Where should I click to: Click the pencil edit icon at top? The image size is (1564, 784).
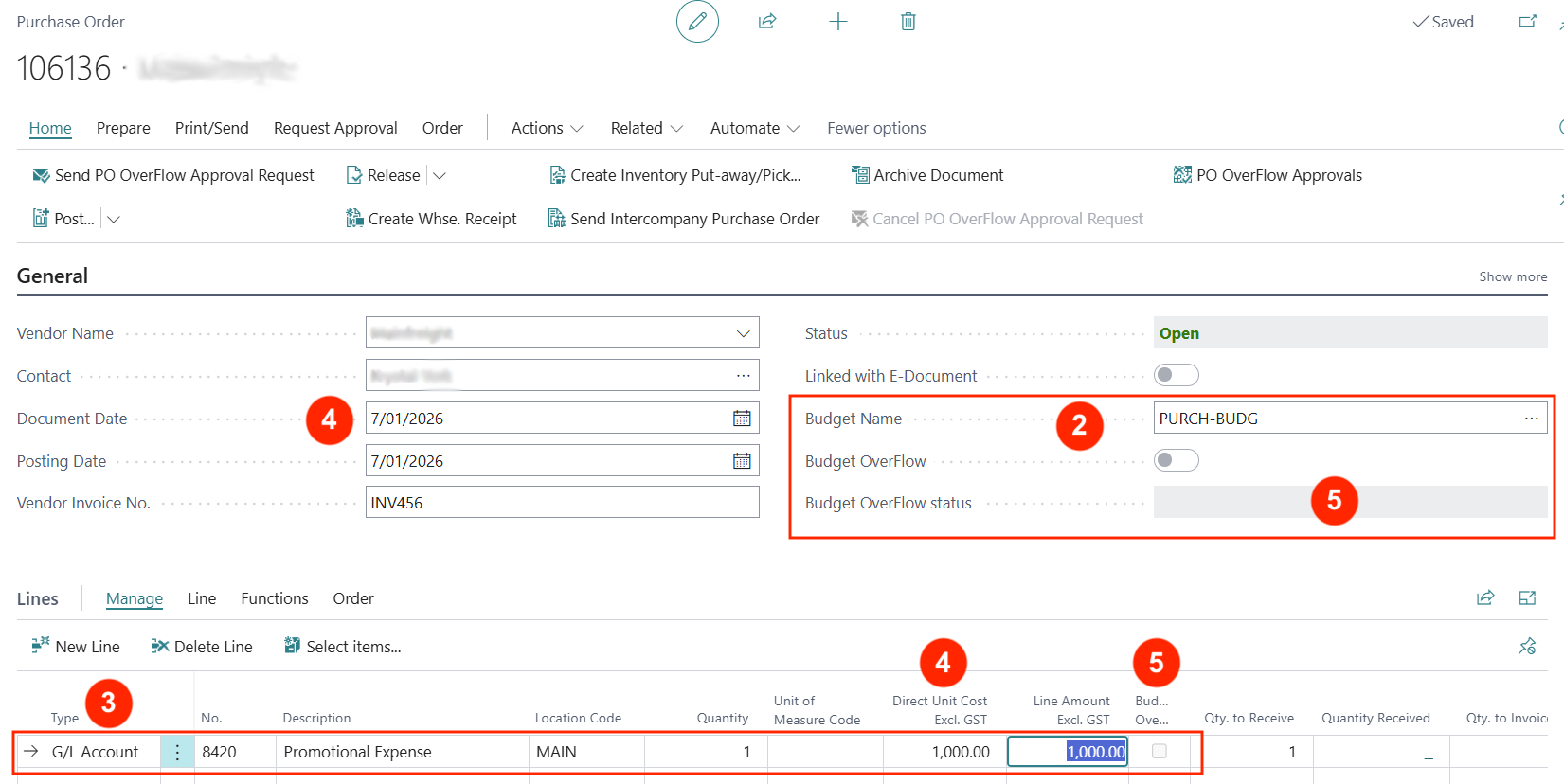click(x=697, y=22)
